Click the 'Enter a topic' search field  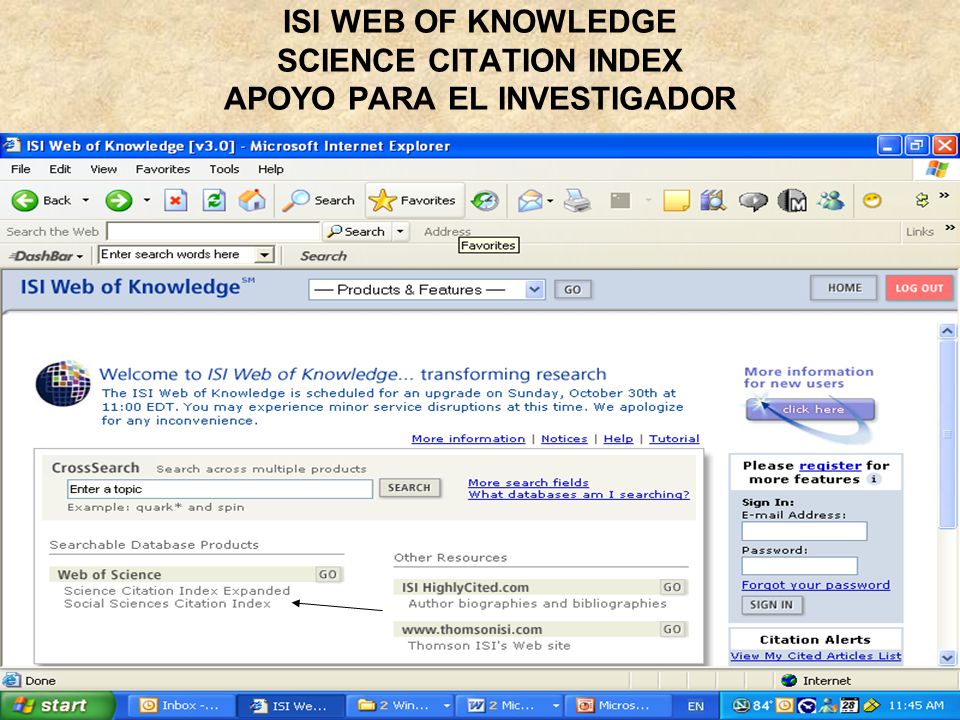[x=220, y=489]
